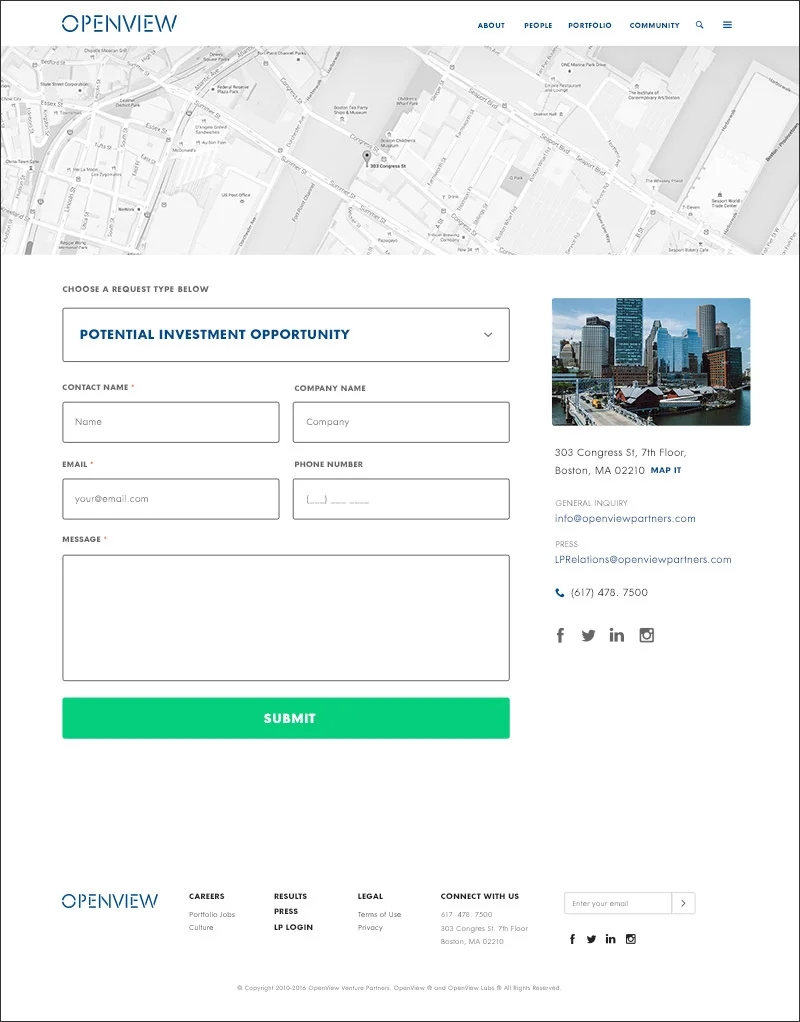Open Instagram icon beside the contact details
This screenshot has width=800, height=1022.
tap(646, 635)
